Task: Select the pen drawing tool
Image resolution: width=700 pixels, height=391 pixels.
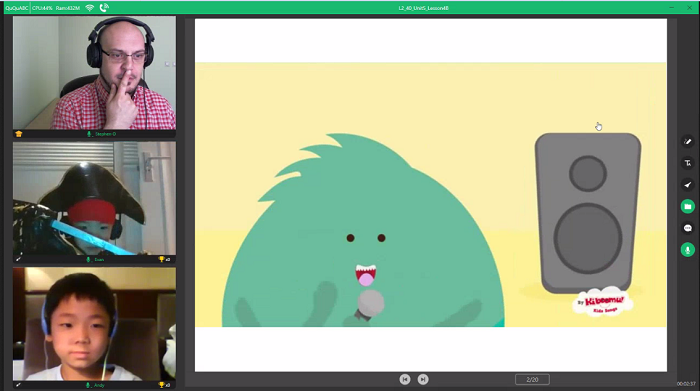Action: pos(688,141)
